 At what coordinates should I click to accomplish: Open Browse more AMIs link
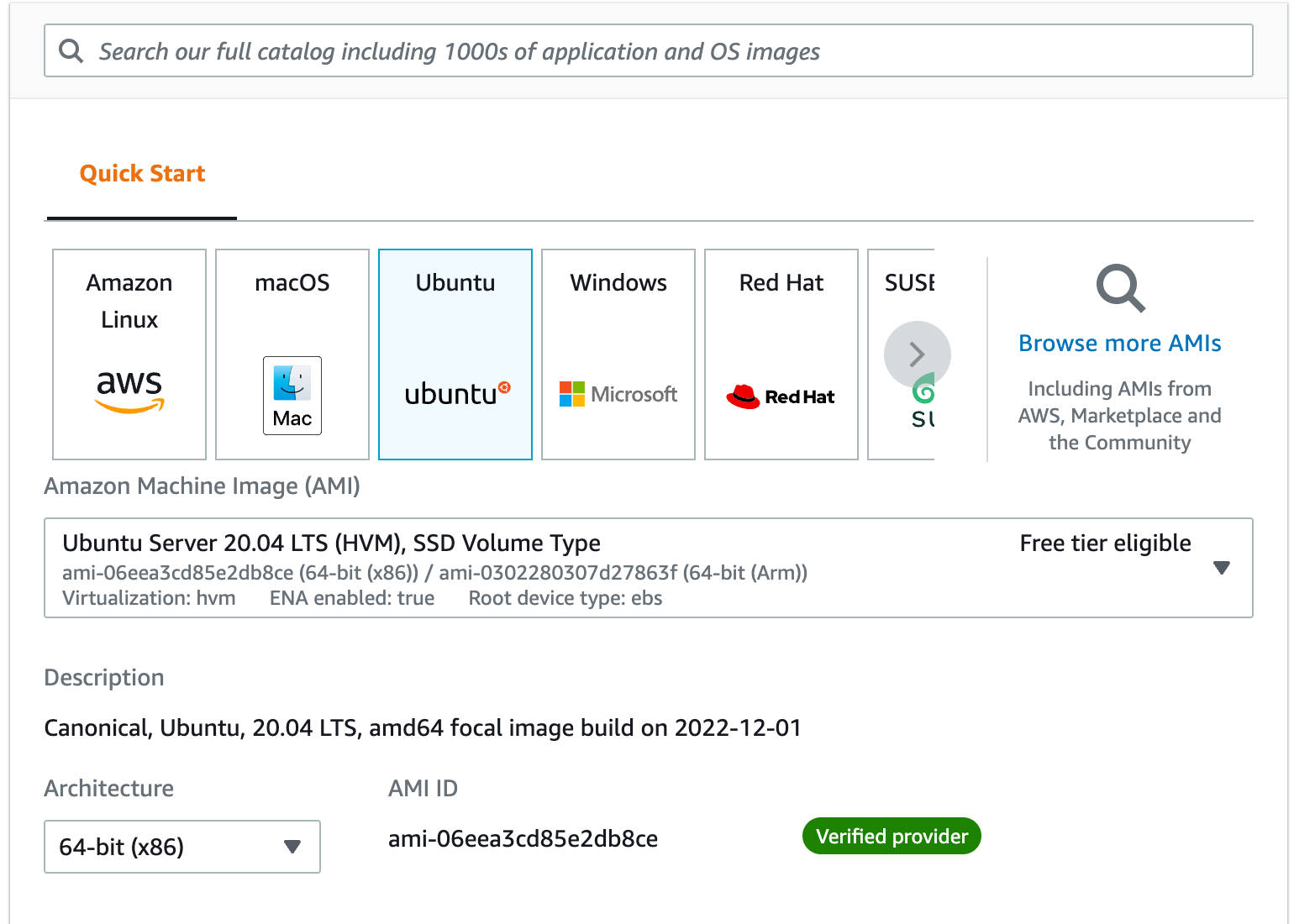point(1120,344)
